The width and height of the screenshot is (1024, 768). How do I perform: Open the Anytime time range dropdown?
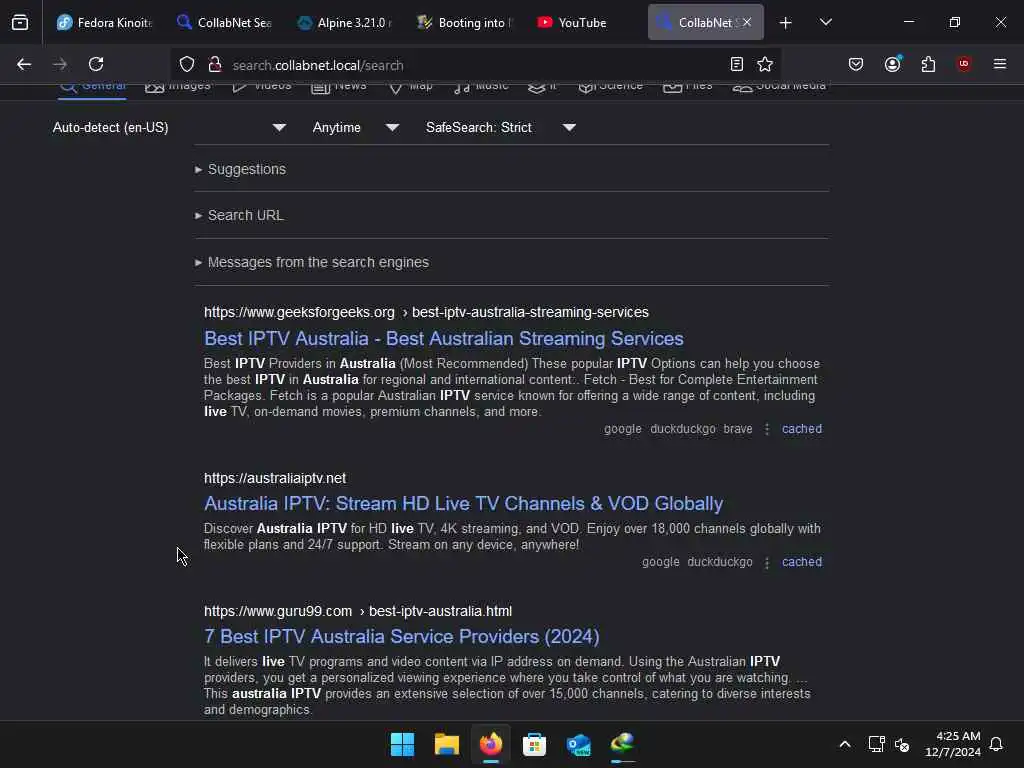click(356, 127)
